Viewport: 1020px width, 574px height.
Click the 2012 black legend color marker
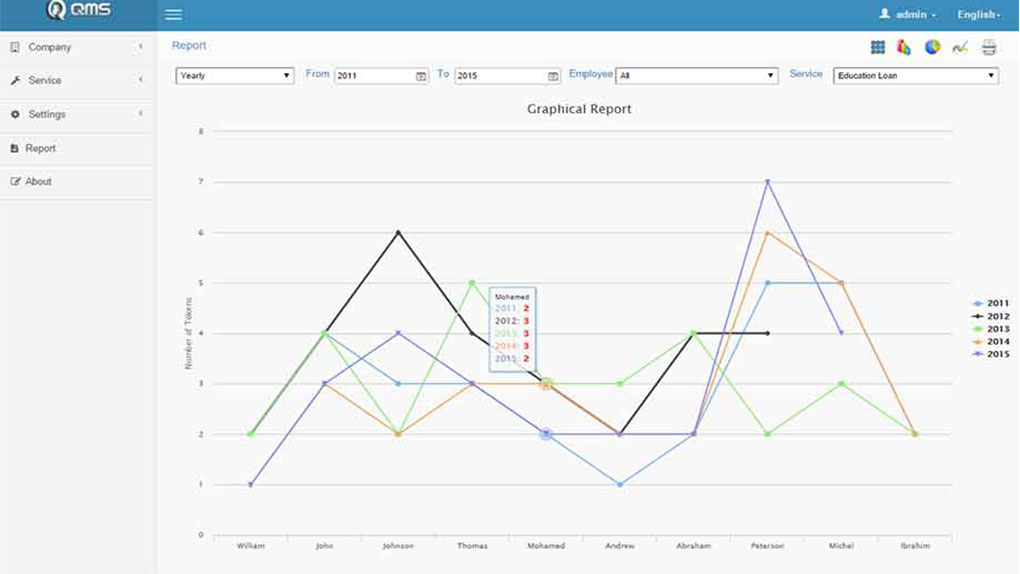978,316
